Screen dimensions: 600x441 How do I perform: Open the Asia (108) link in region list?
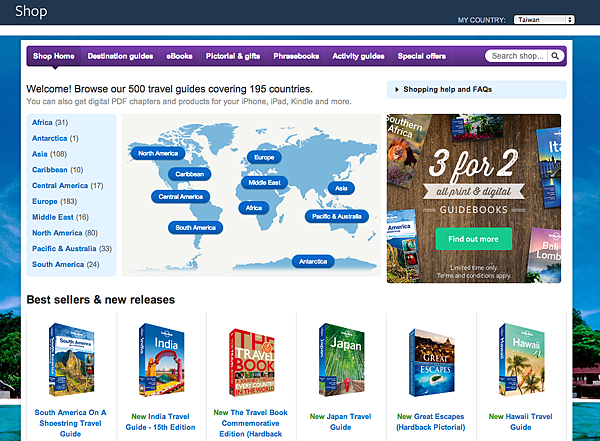tap(49, 154)
